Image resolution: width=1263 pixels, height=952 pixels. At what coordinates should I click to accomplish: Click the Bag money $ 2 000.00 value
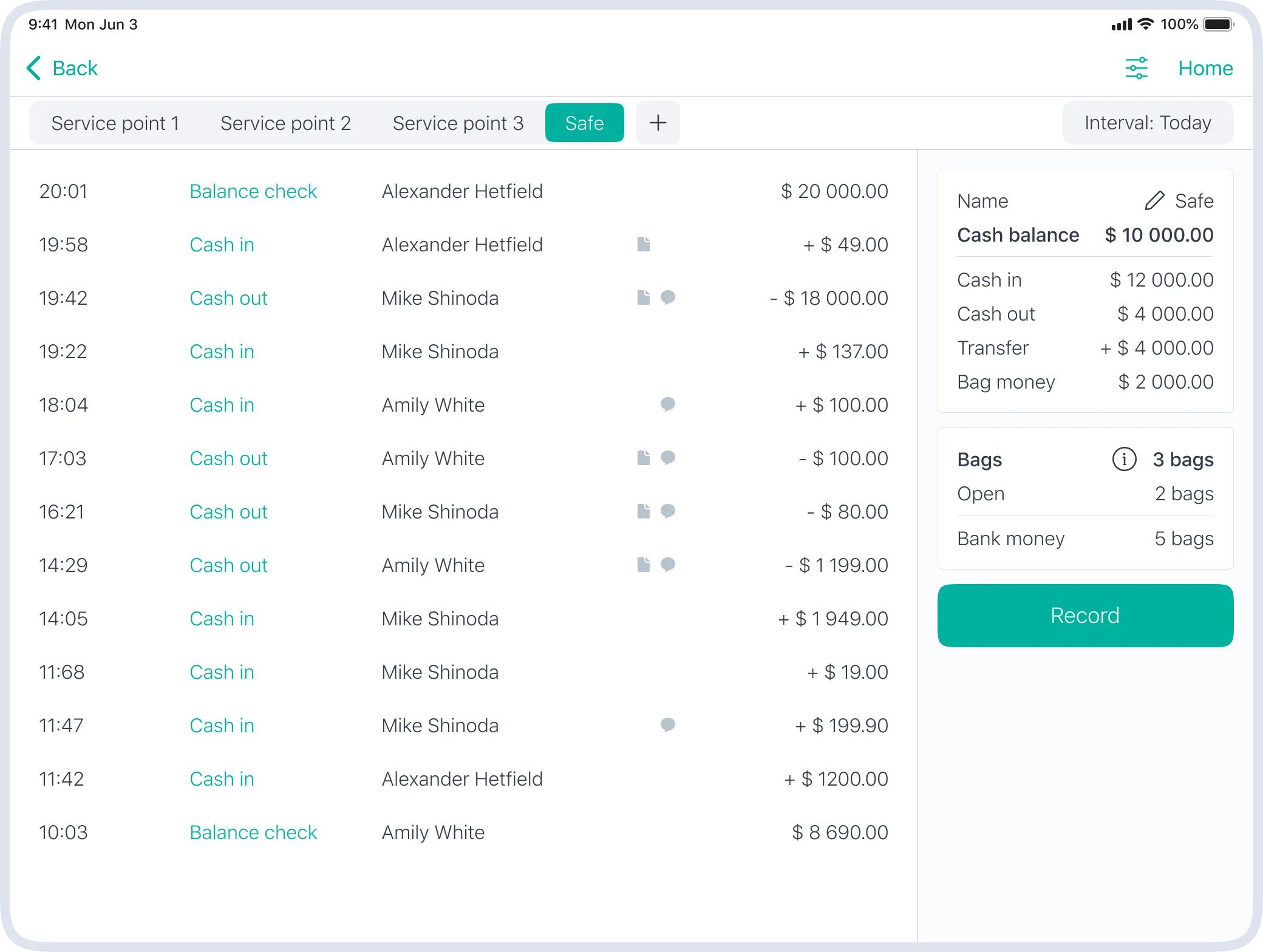[x=1165, y=382]
